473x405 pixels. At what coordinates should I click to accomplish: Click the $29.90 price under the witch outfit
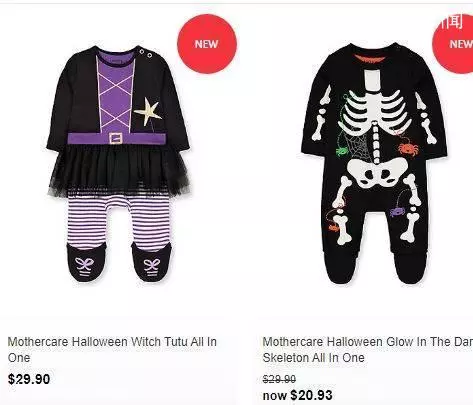tap(29, 379)
